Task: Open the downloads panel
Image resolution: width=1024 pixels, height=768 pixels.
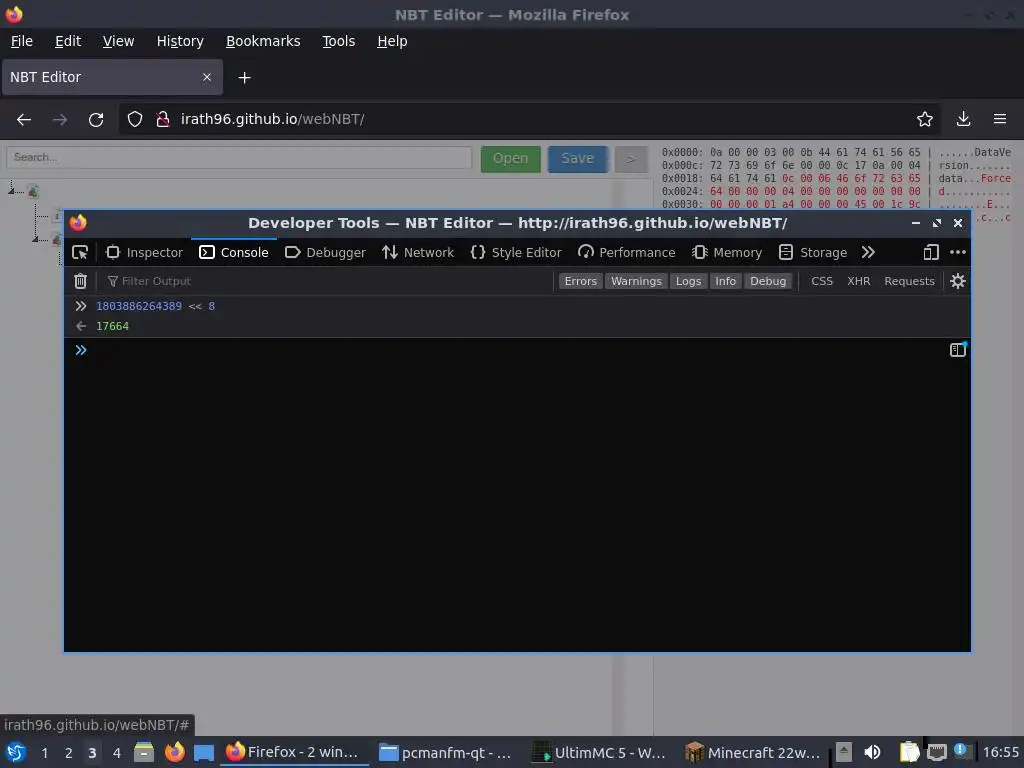Action: pos(963,120)
